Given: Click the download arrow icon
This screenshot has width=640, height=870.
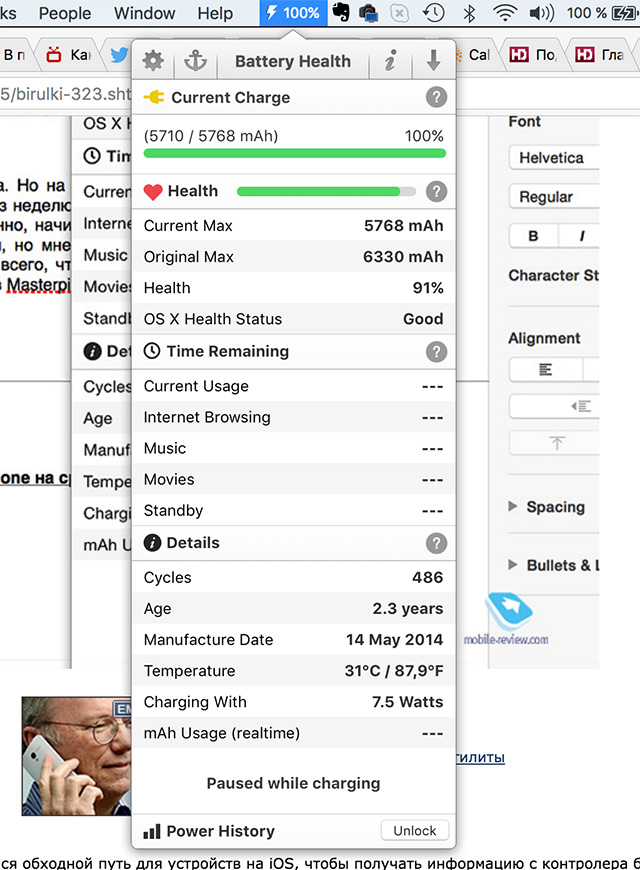Looking at the screenshot, I should tap(433, 61).
